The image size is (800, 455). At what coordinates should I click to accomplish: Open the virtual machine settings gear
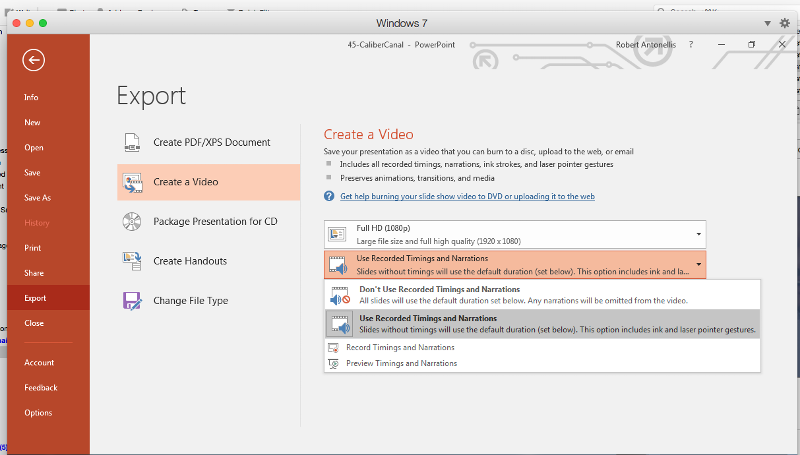click(785, 23)
